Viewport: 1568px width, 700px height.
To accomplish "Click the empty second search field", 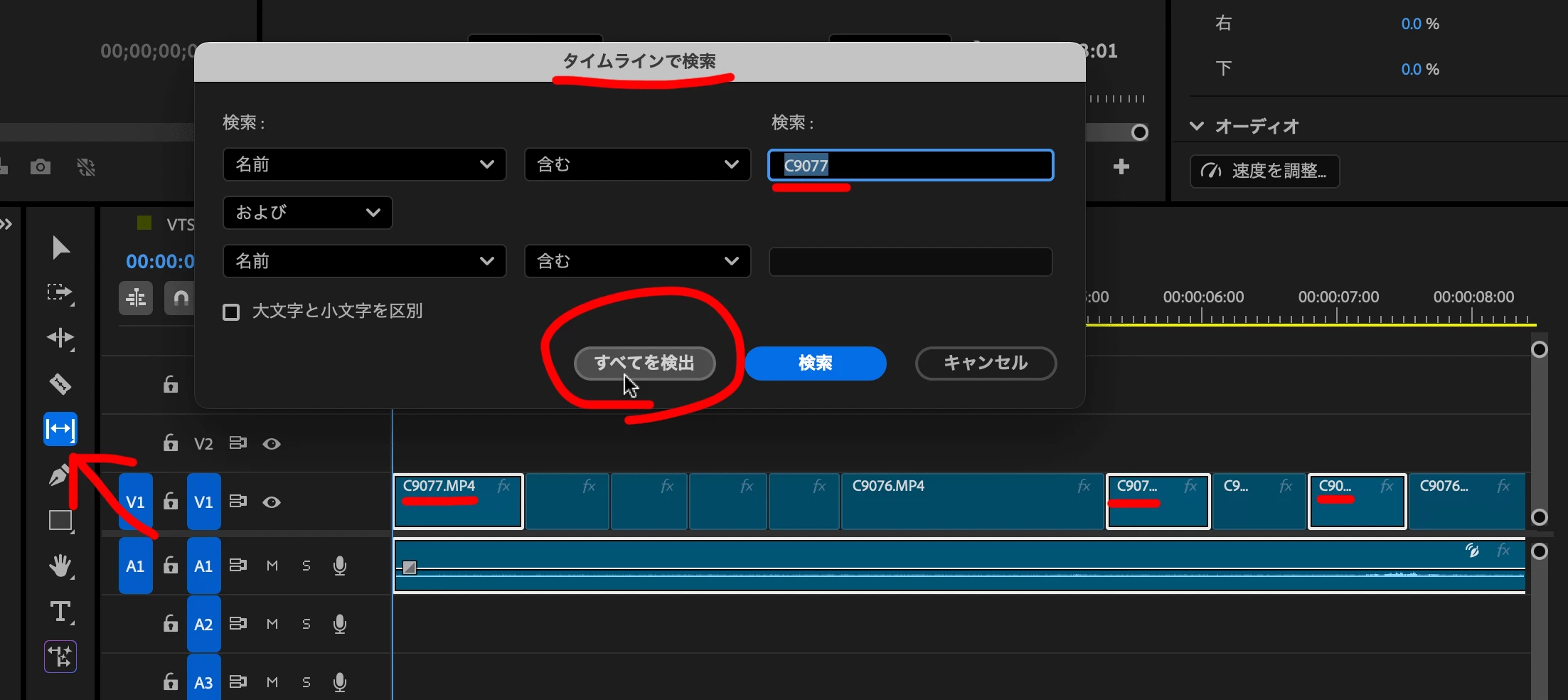I will (911, 261).
